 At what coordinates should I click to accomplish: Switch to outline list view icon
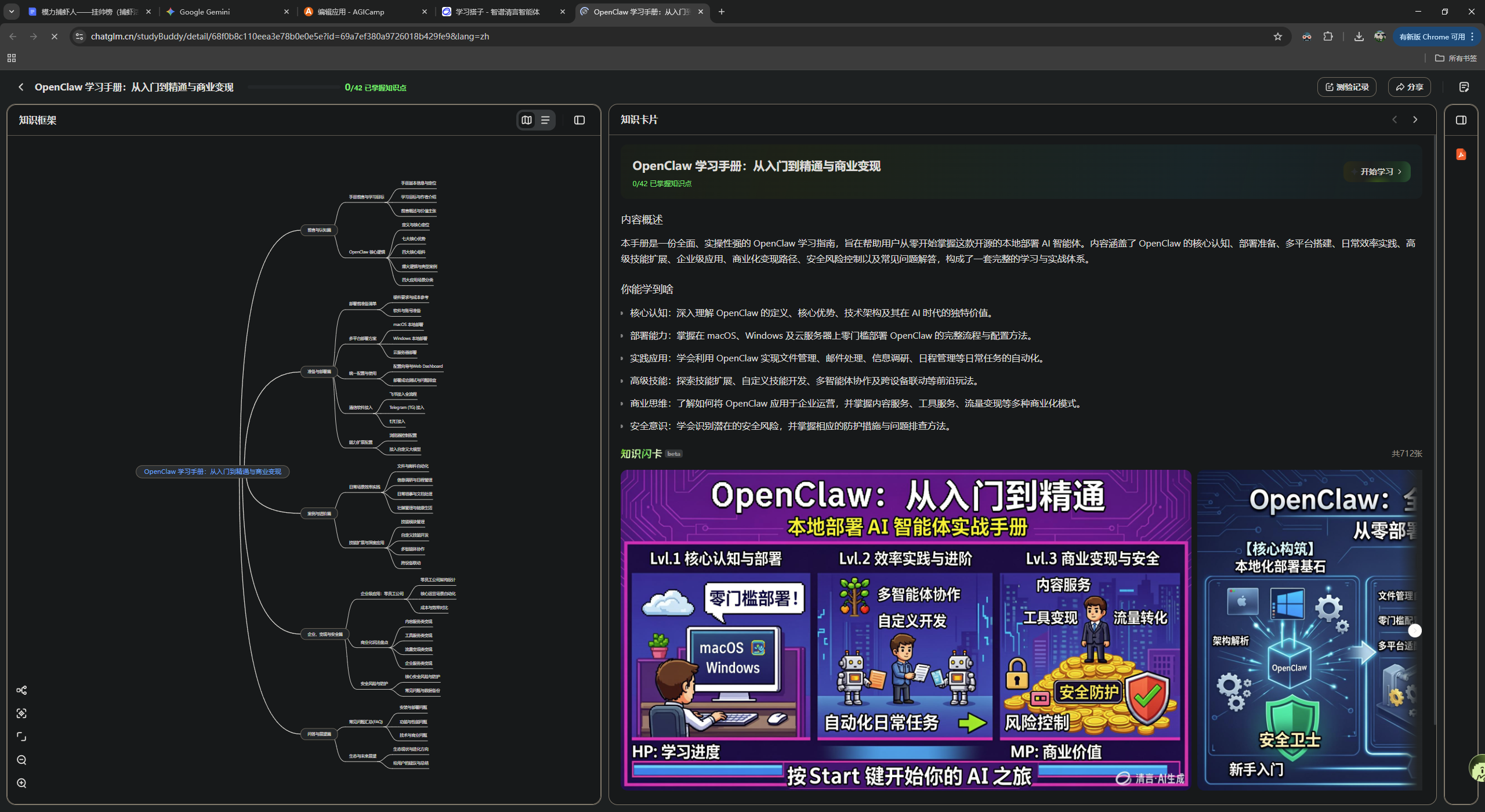(545, 120)
